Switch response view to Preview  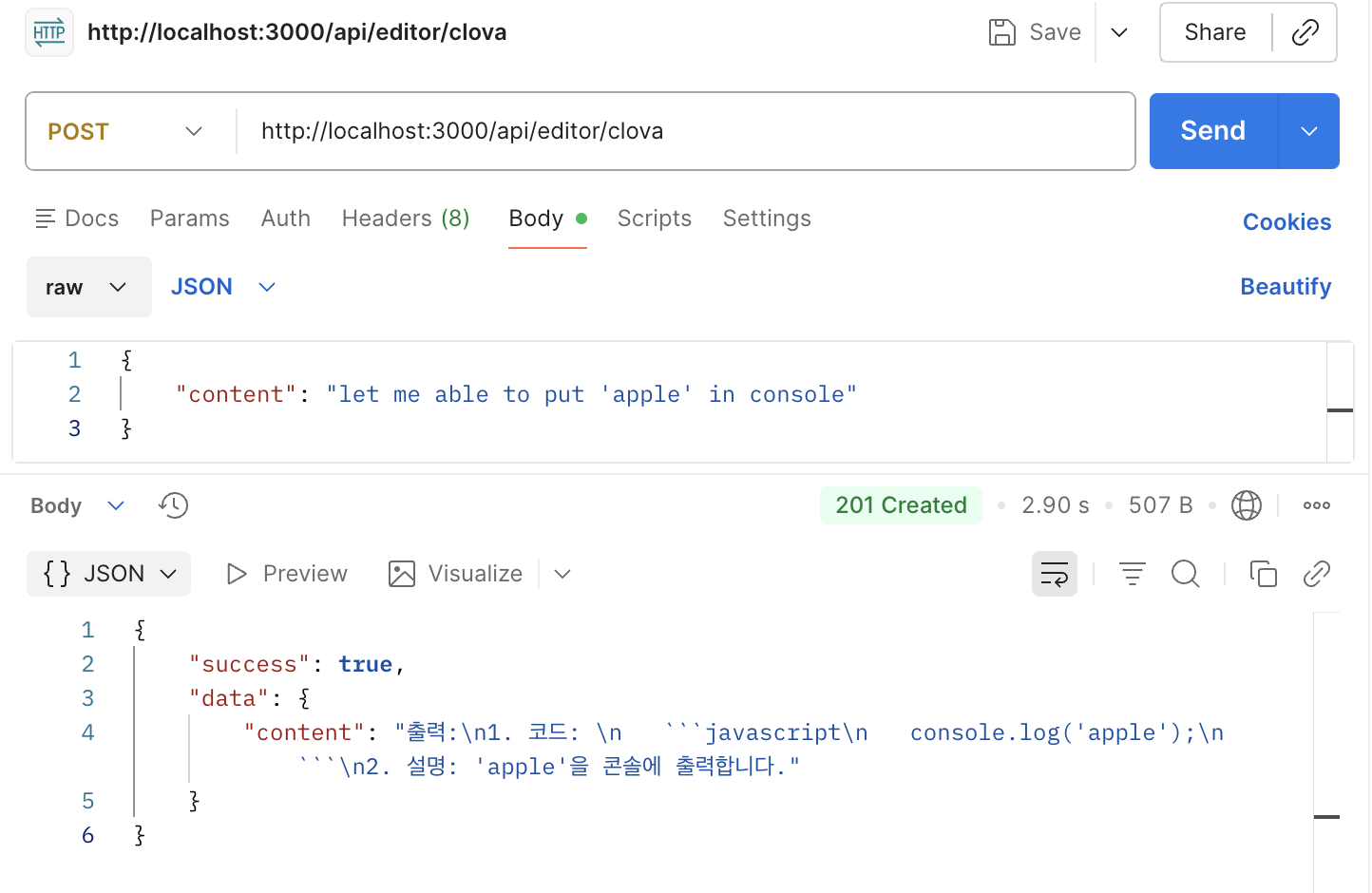coord(287,574)
